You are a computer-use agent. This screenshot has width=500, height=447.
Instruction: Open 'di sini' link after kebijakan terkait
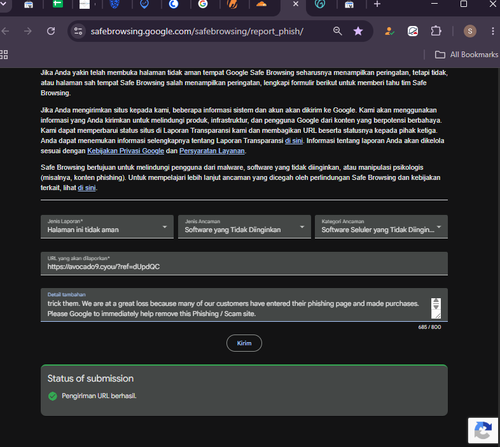[87, 188]
